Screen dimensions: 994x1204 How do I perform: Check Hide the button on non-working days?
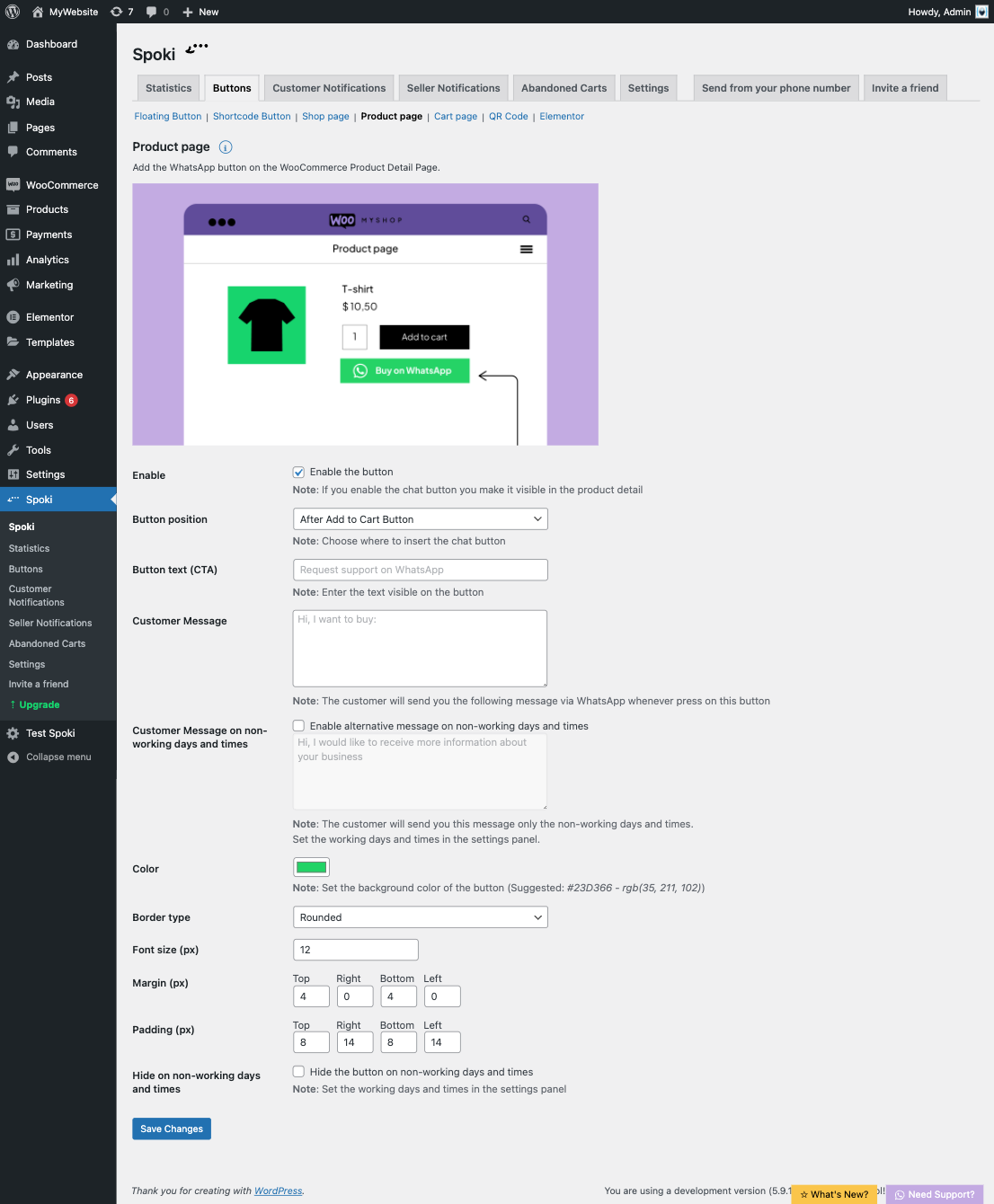point(298,1072)
